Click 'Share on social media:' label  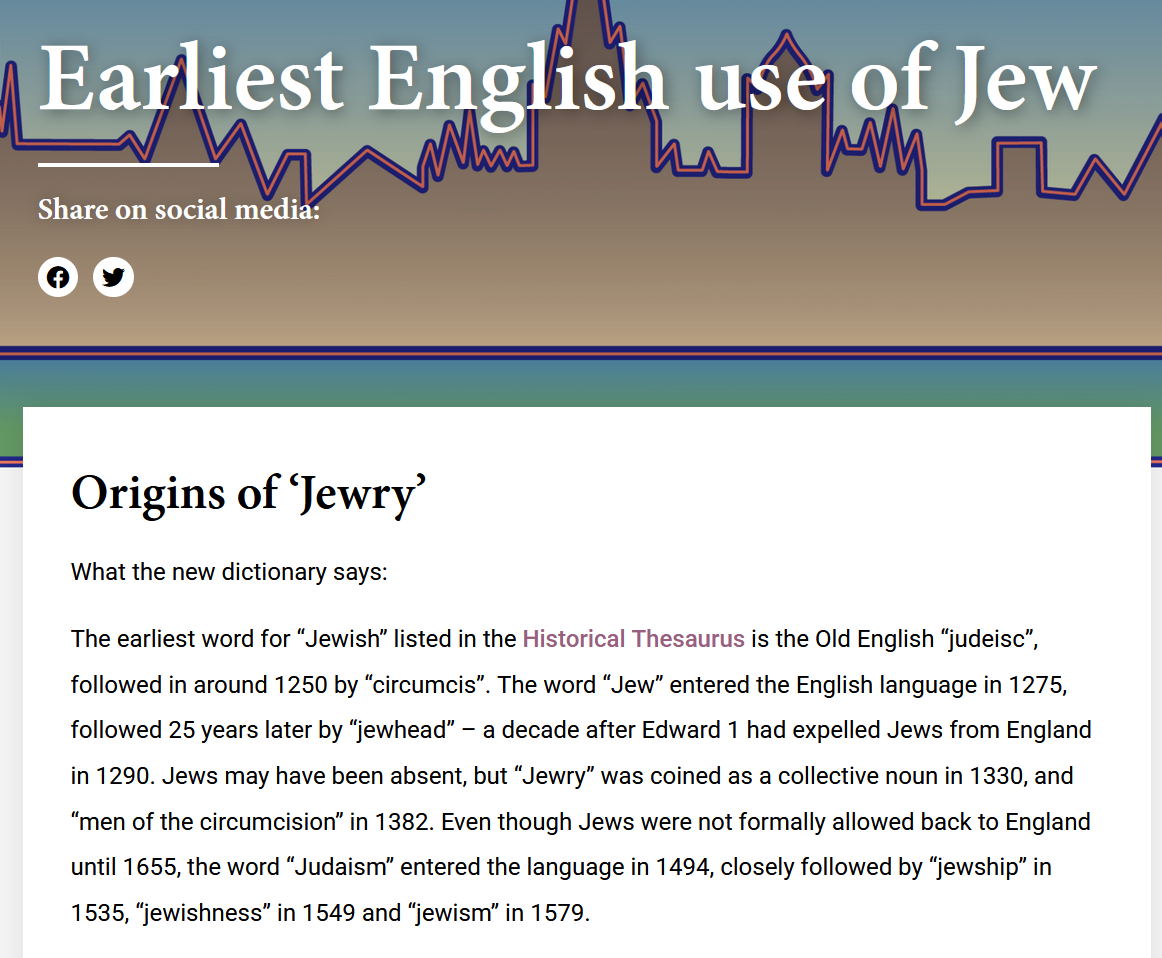tap(179, 210)
